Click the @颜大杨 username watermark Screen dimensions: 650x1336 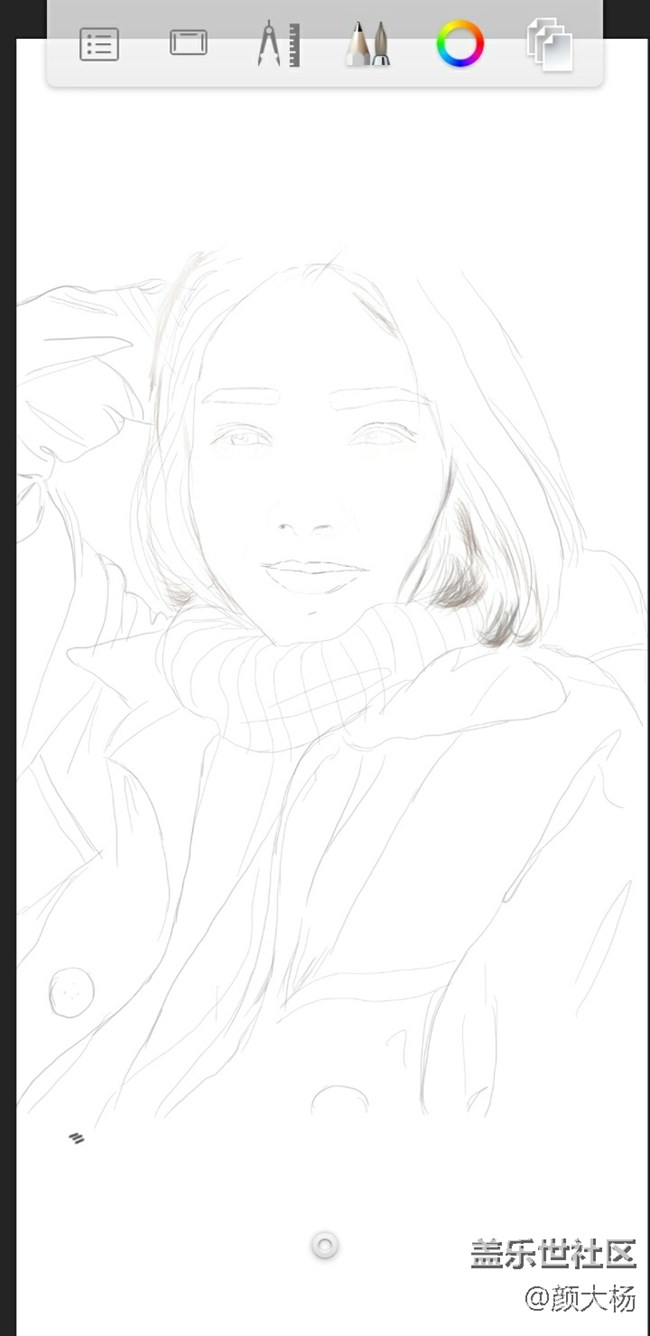pos(580,1298)
